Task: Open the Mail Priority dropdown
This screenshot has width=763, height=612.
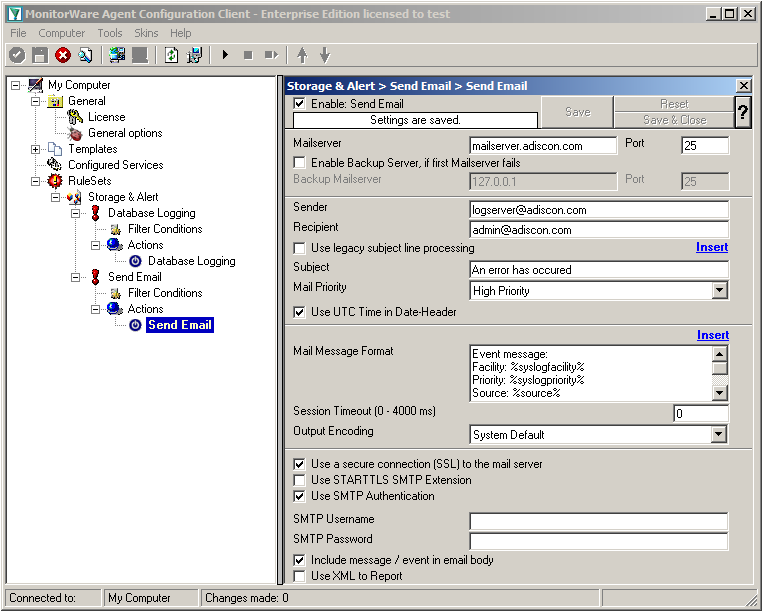Action: click(x=719, y=291)
